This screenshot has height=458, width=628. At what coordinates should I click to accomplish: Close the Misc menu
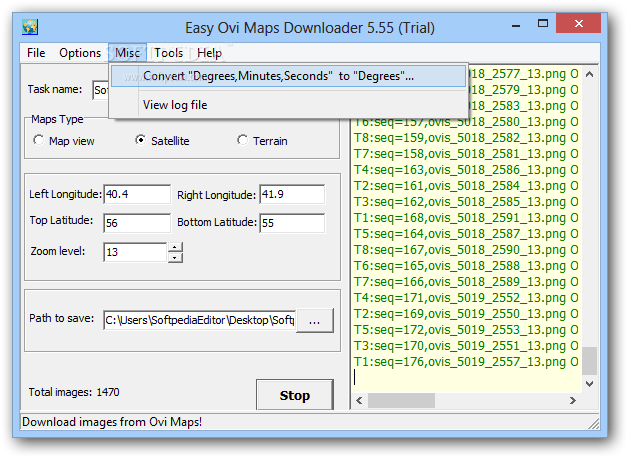[127, 53]
